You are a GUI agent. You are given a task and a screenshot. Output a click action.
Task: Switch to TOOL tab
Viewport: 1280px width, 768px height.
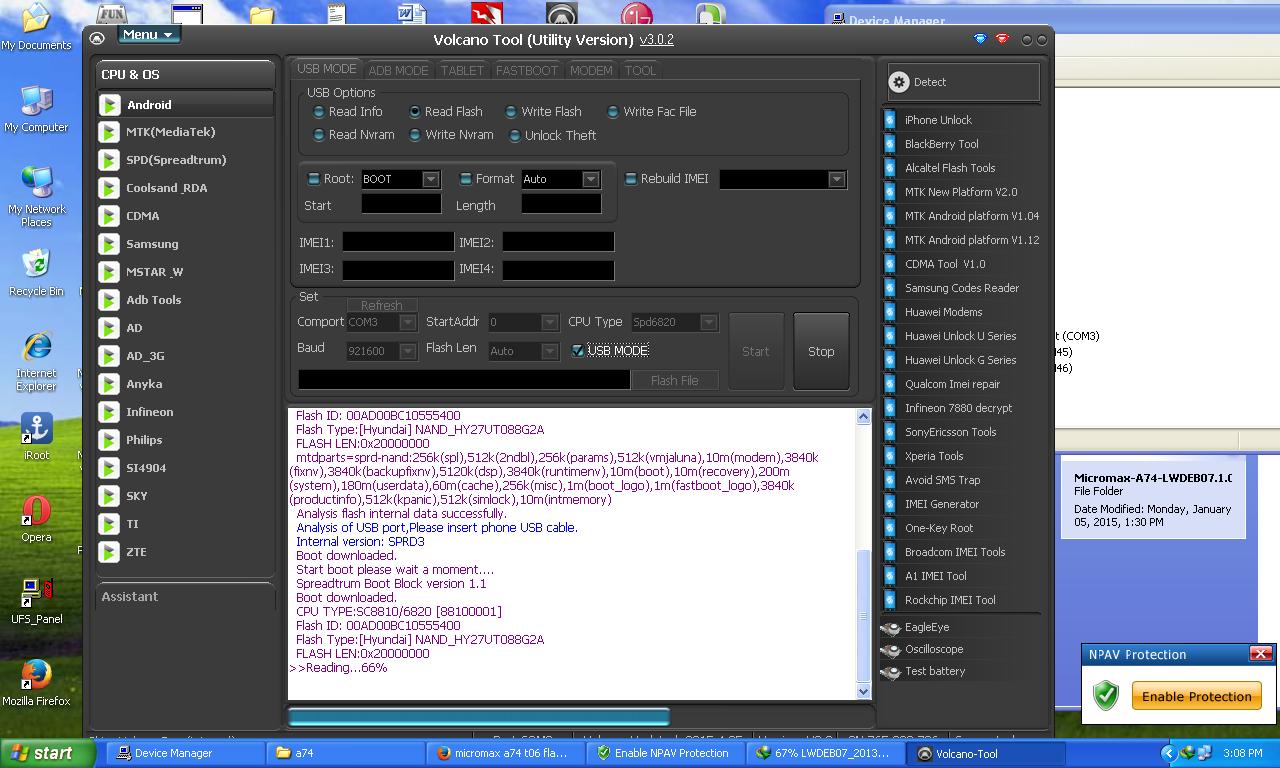click(641, 70)
